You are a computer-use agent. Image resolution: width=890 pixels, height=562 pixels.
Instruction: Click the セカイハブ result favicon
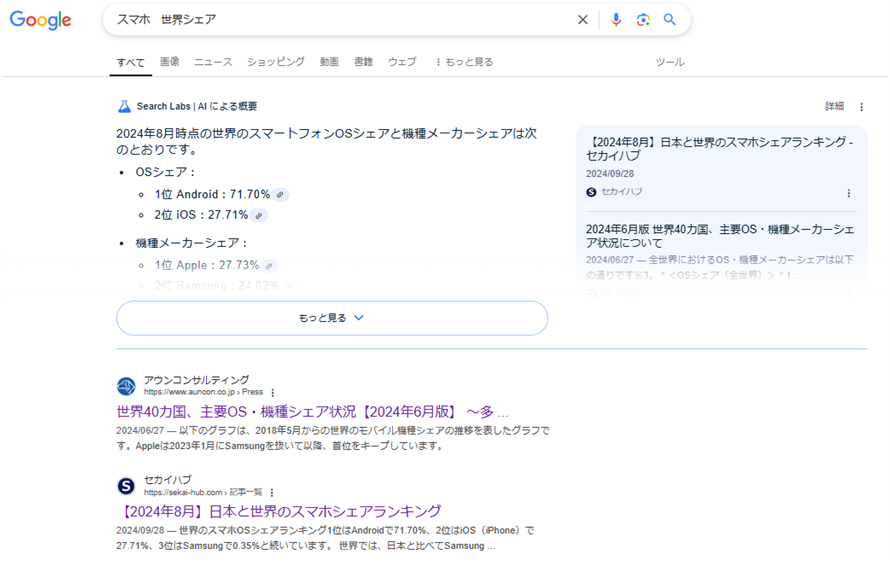click(126, 486)
